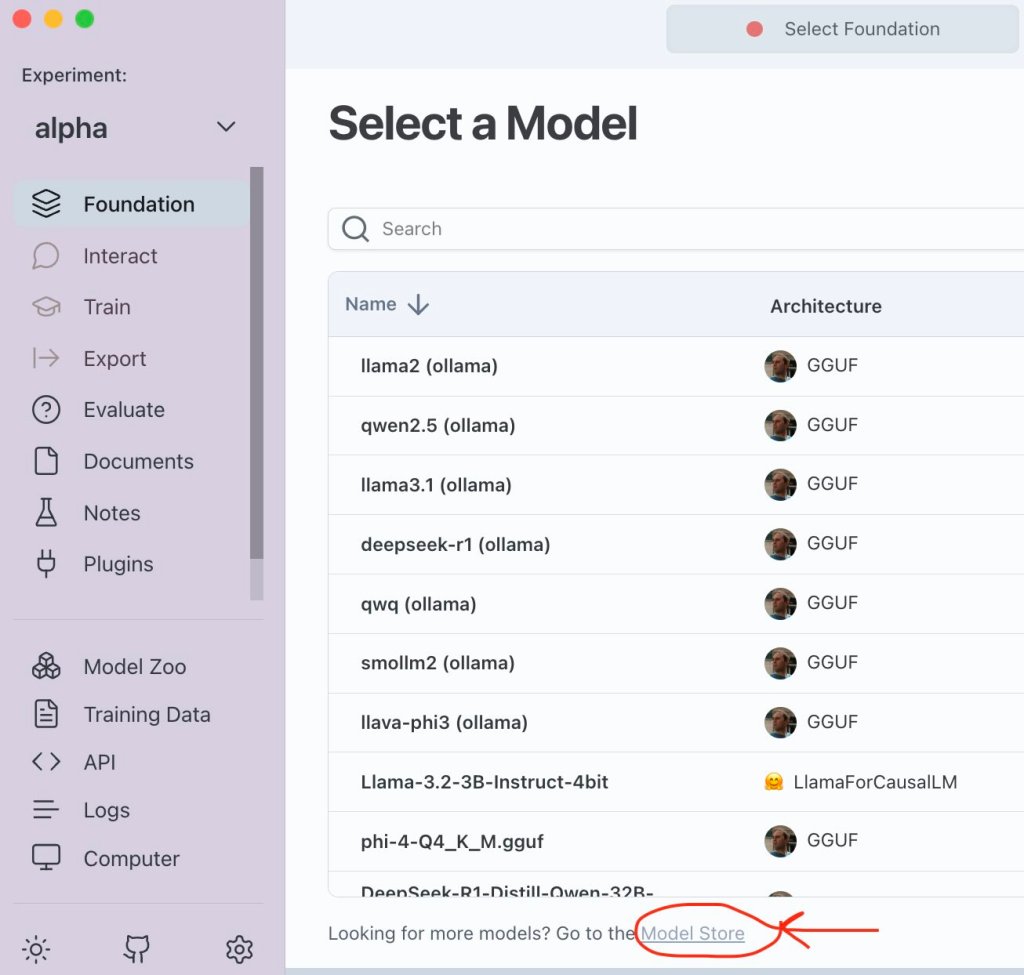
Task: Sort models by Name column arrow
Action: 418,305
